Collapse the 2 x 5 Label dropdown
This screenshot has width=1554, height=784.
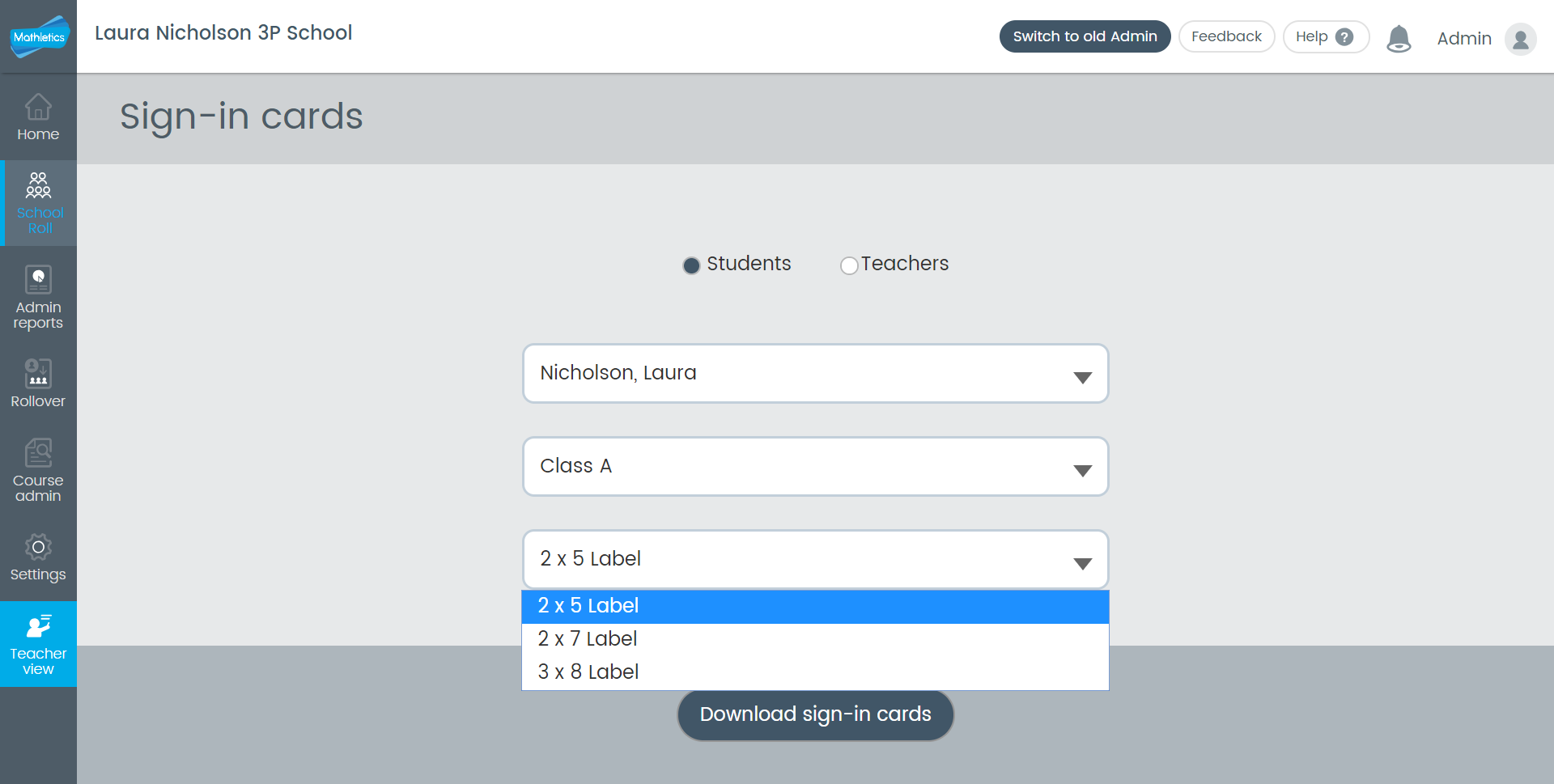click(x=815, y=559)
